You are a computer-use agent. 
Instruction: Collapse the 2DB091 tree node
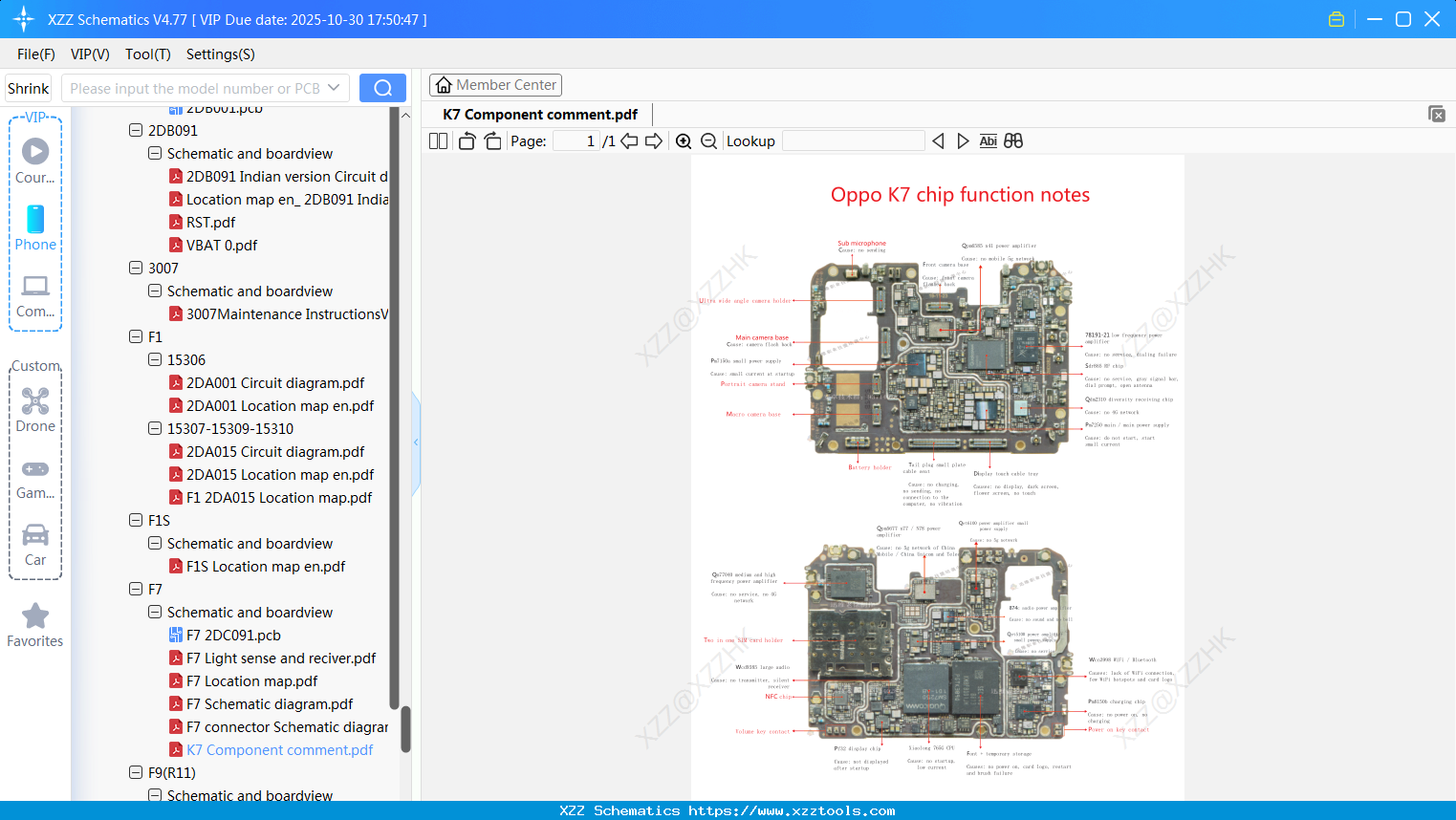(x=136, y=130)
